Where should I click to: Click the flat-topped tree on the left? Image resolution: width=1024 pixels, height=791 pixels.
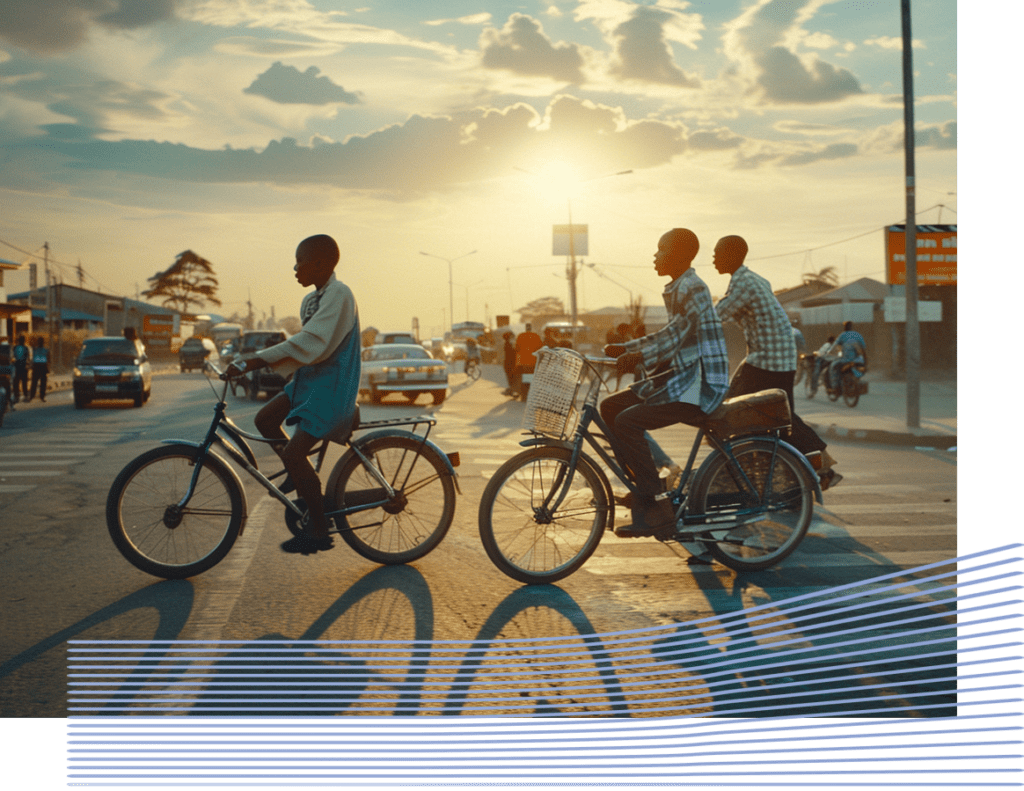pos(183,280)
